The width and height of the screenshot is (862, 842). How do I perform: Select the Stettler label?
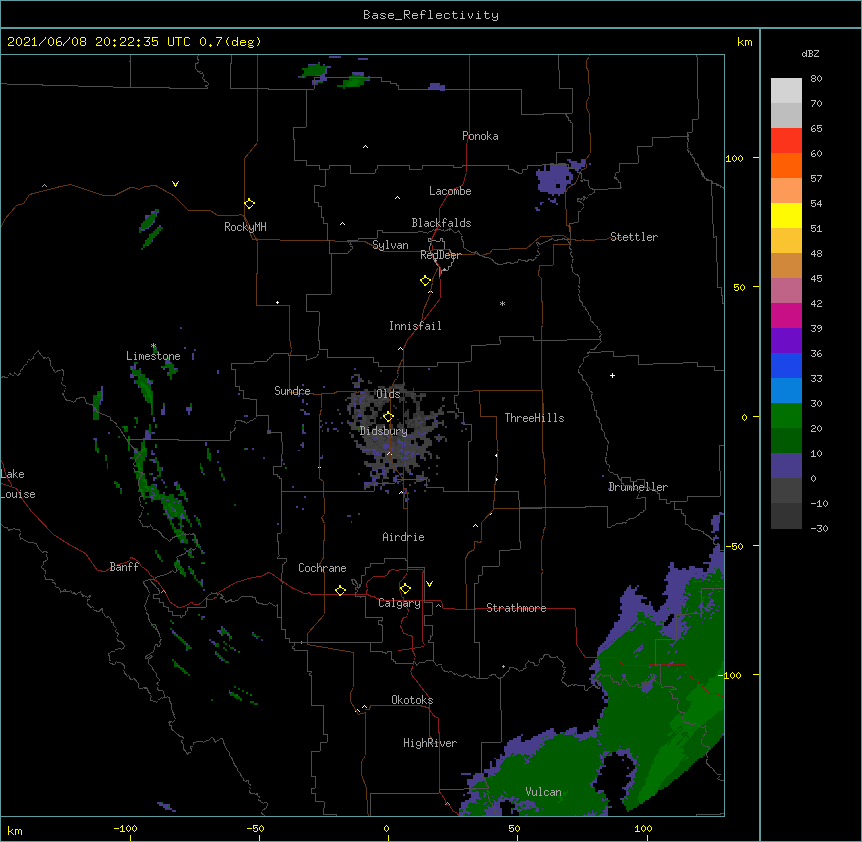pyautogui.click(x=634, y=237)
